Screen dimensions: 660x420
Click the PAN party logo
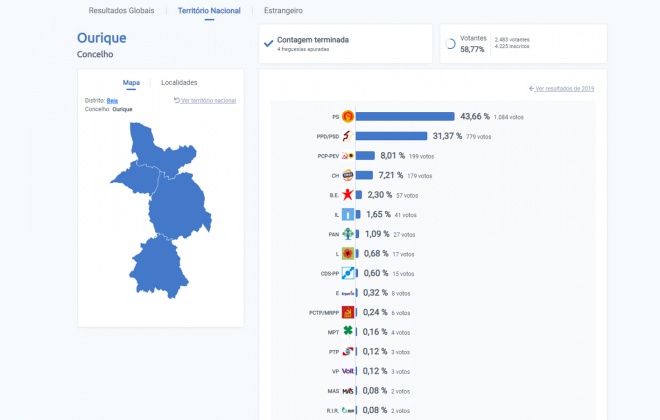[348, 234]
